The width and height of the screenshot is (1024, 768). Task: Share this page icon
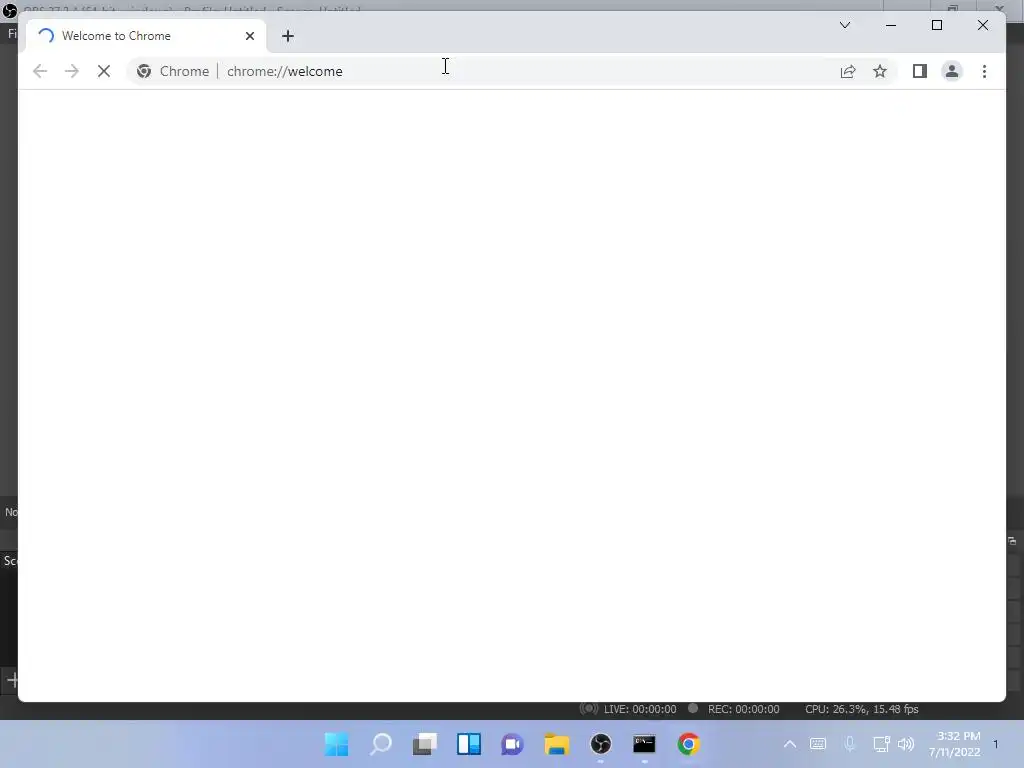tap(848, 71)
